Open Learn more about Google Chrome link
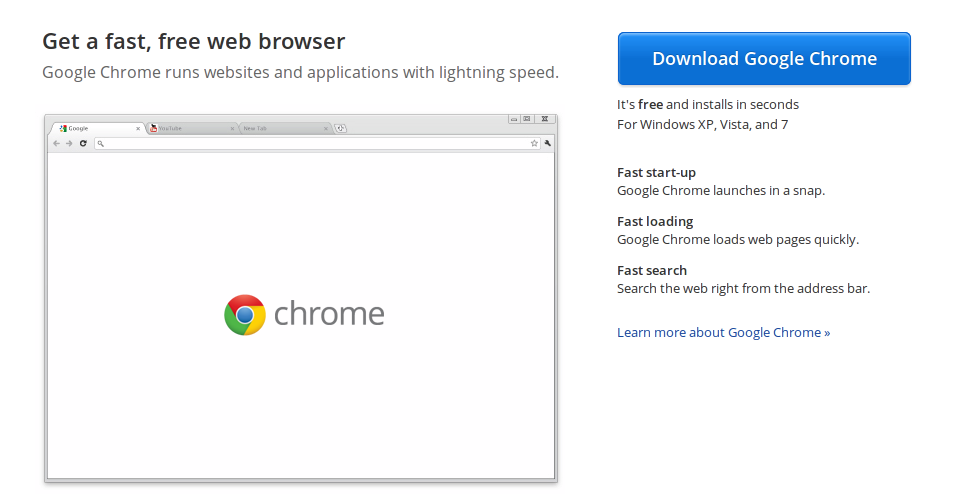Image resolution: width=958 pixels, height=503 pixels. click(723, 332)
